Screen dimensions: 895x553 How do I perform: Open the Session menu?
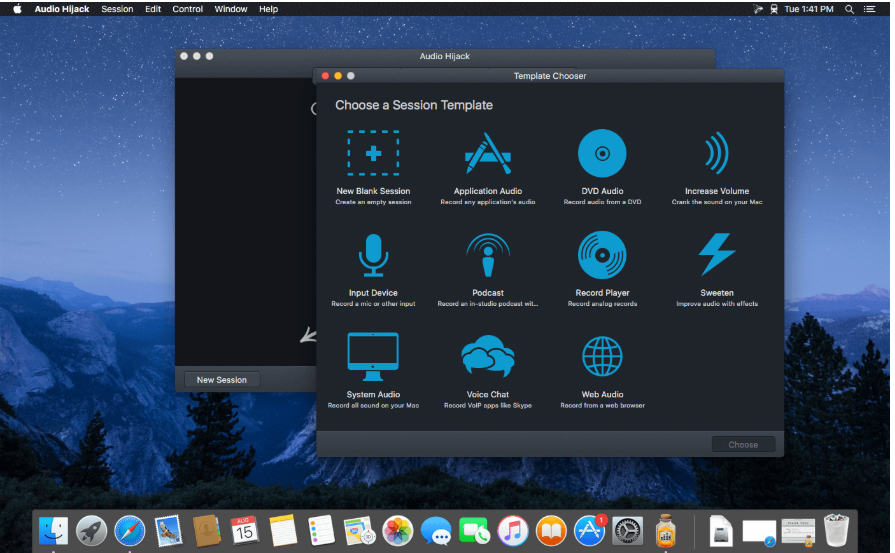tap(117, 9)
